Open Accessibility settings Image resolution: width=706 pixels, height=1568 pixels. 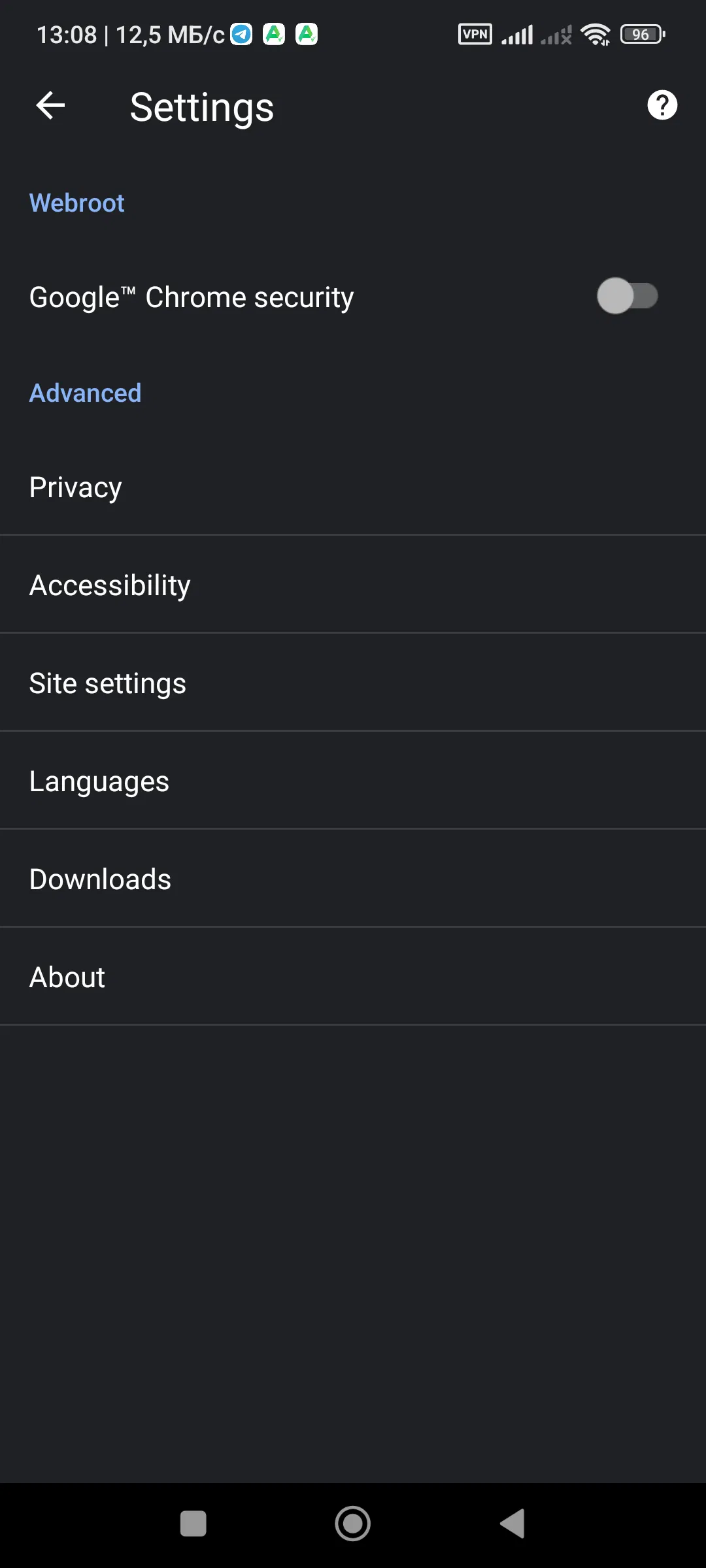point(110,585)
